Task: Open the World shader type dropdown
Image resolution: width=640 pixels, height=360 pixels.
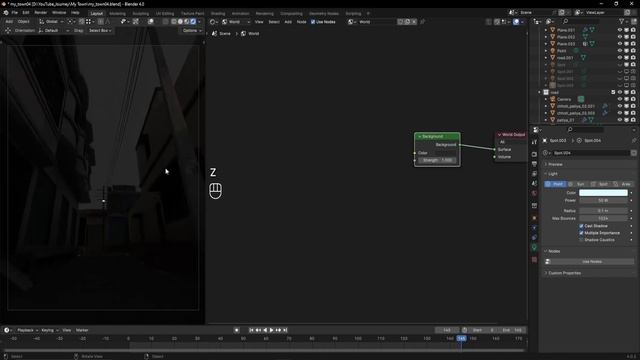Action: (236, 22)
